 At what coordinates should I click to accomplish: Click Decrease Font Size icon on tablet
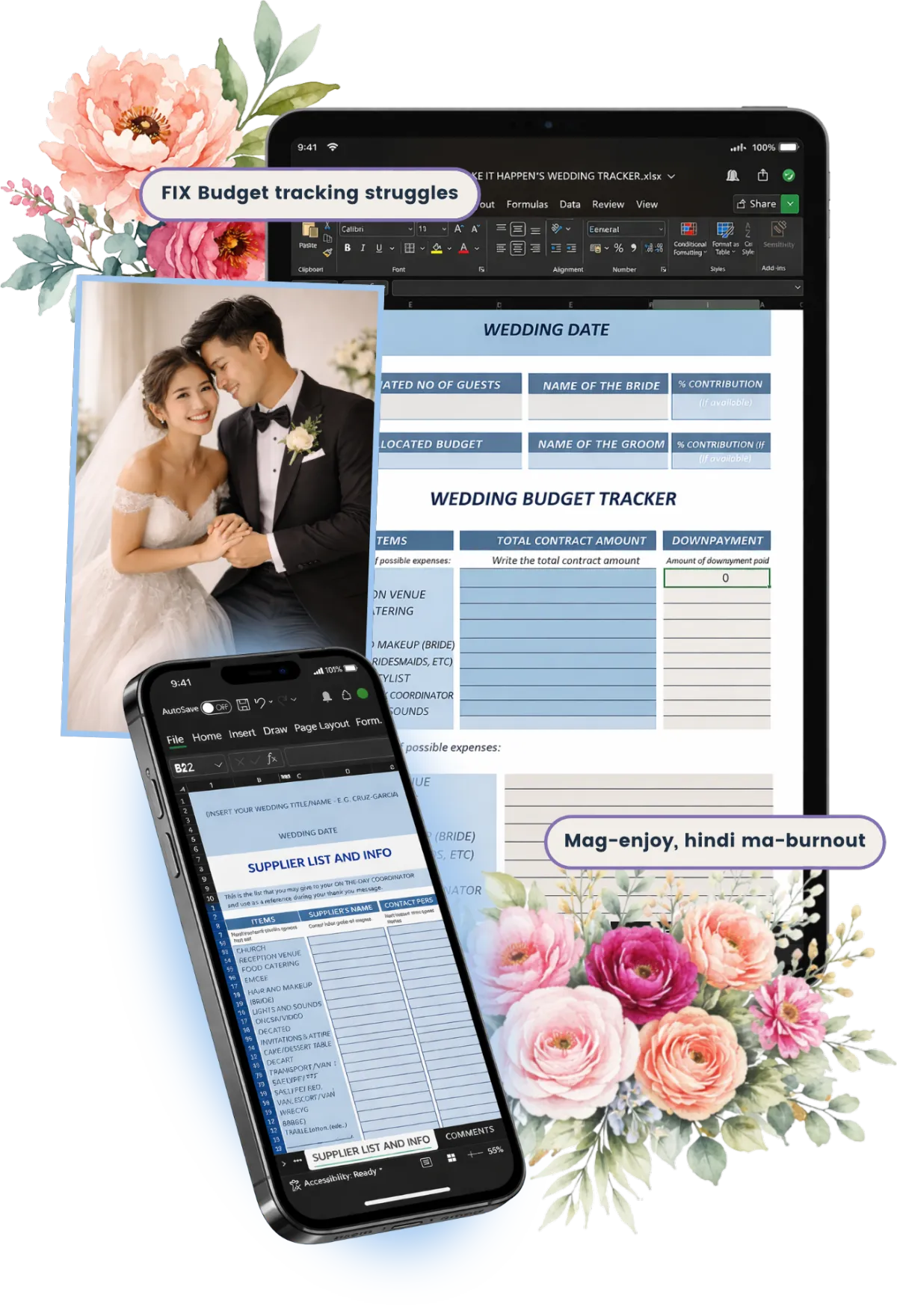(x=475, y=230)
